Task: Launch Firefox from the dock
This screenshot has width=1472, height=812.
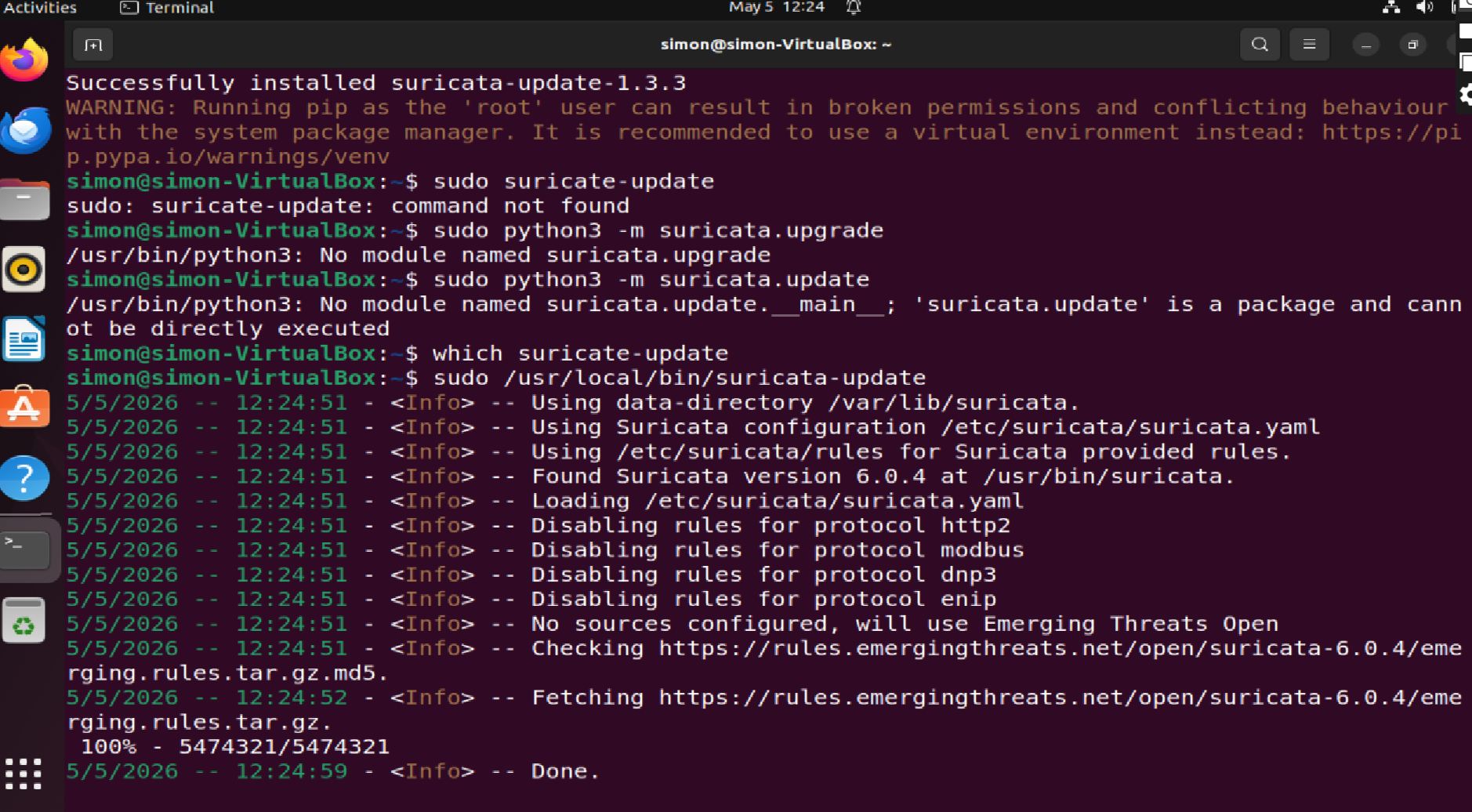Action: (x=24, y=60)
